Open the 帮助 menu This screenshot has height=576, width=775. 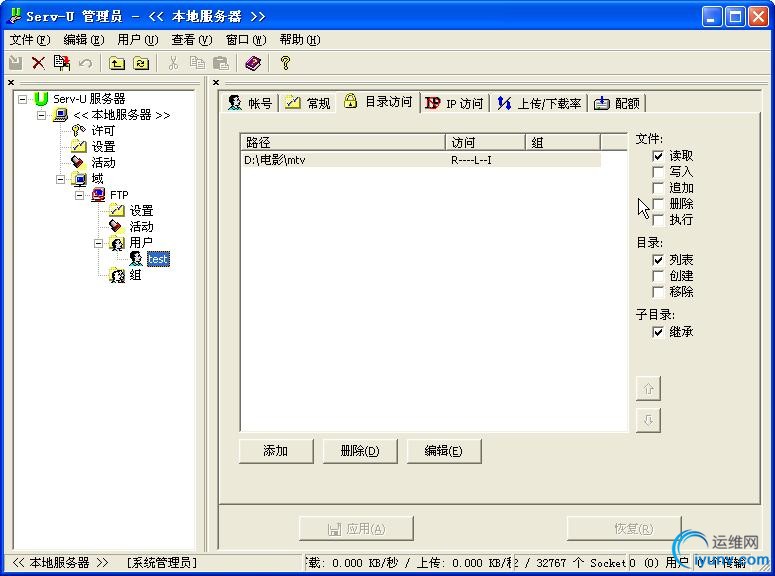300,40
